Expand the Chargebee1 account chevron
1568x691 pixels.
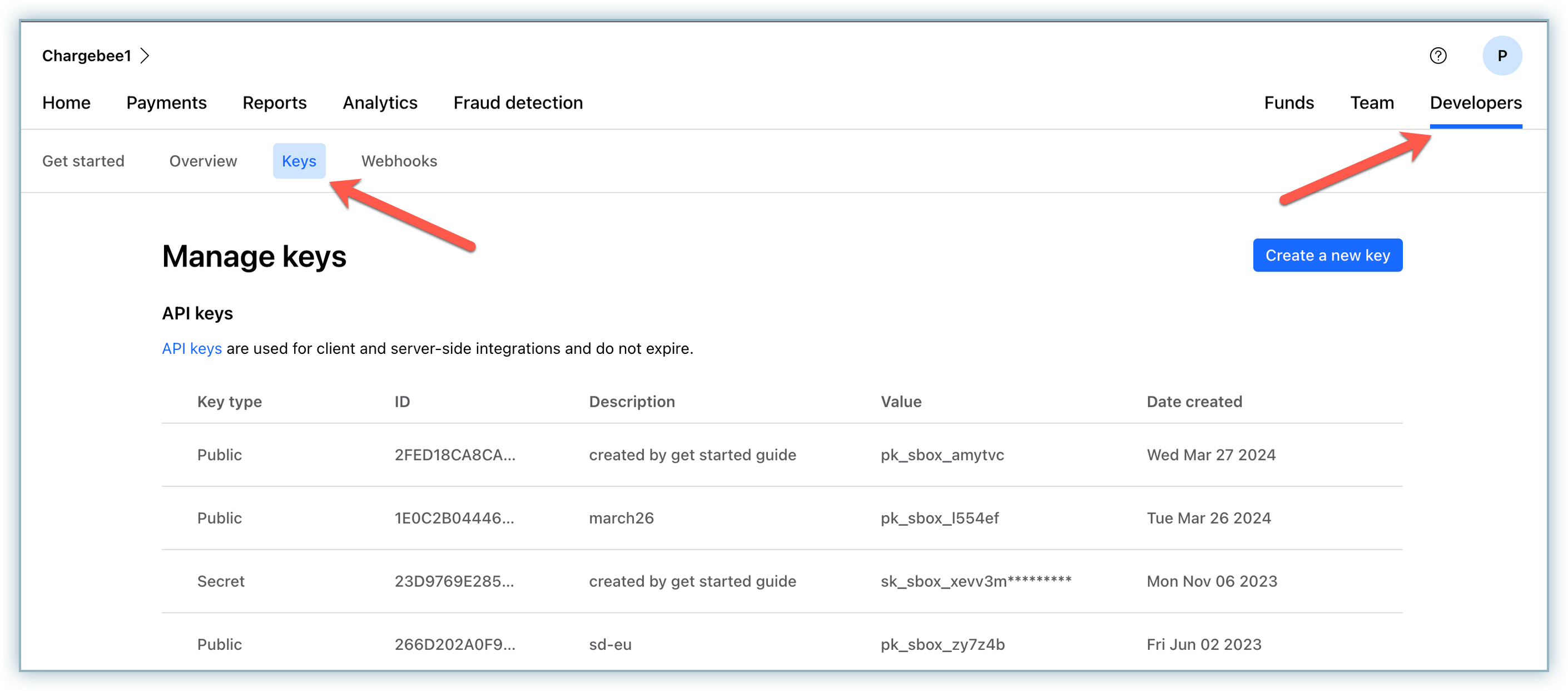click(145, 56)
